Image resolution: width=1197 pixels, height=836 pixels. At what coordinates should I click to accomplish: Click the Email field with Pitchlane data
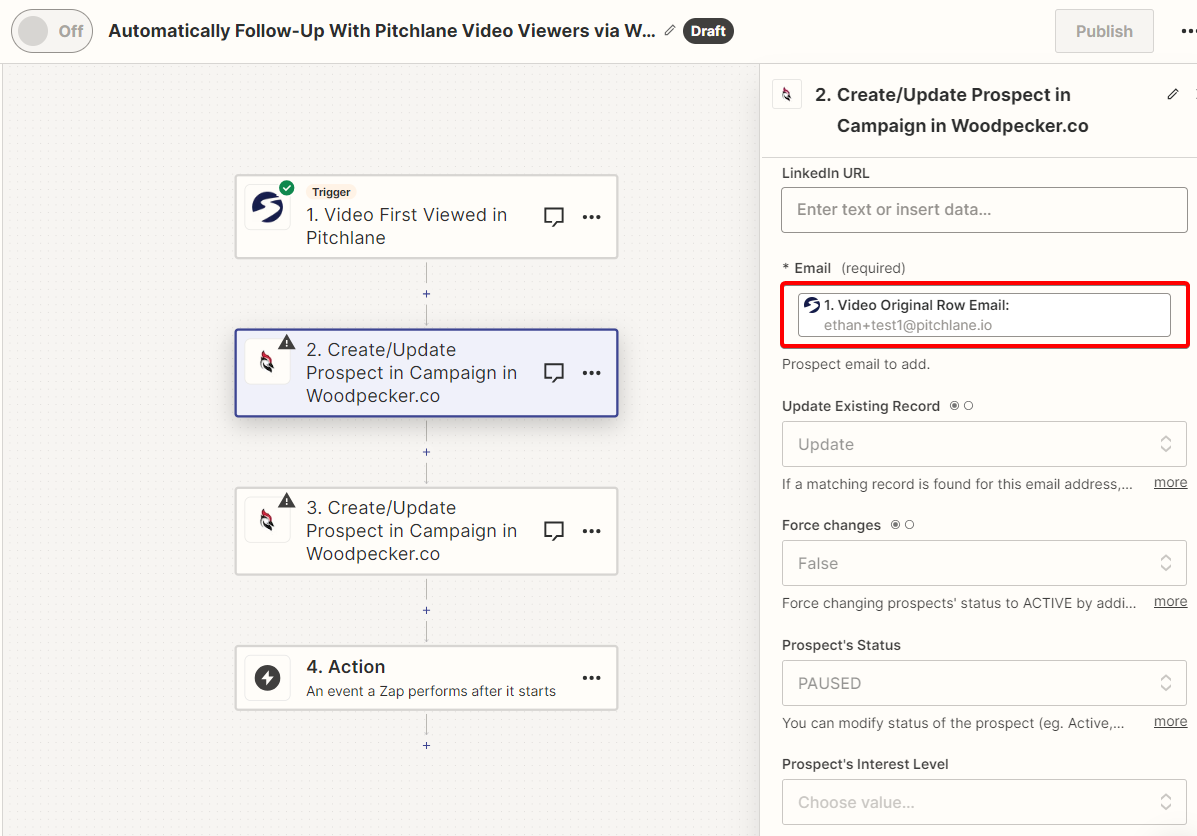coord(984,315)
